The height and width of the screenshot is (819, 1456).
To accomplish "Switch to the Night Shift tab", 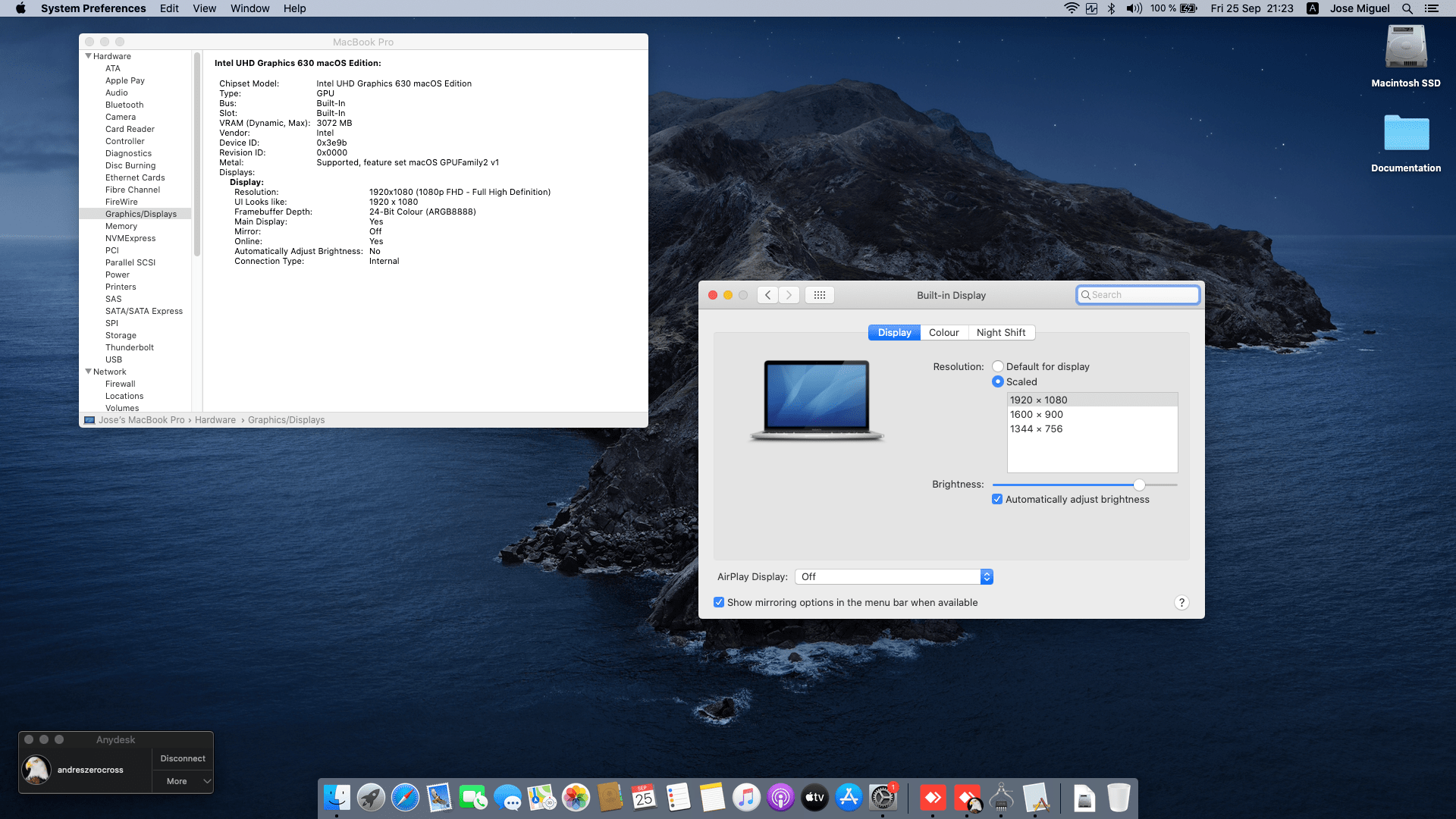I will (x=1001, y=333).
